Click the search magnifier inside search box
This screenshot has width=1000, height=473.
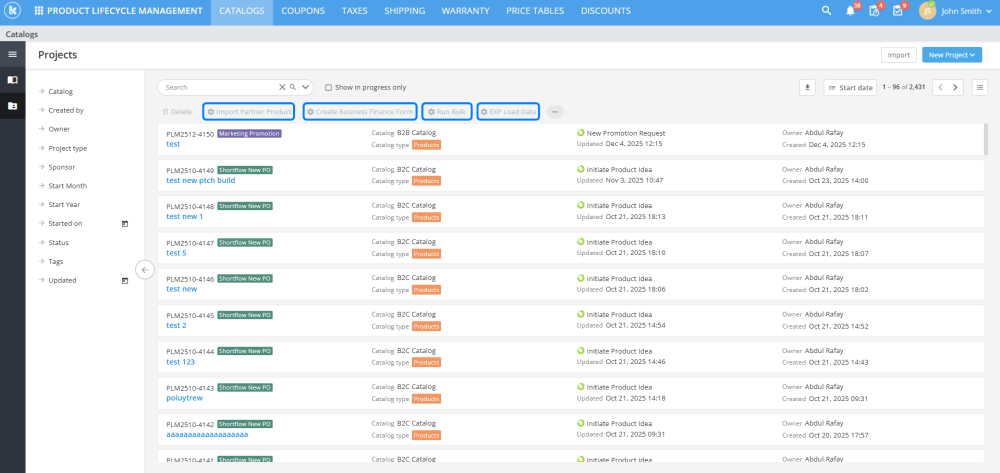tap(293, 87)
